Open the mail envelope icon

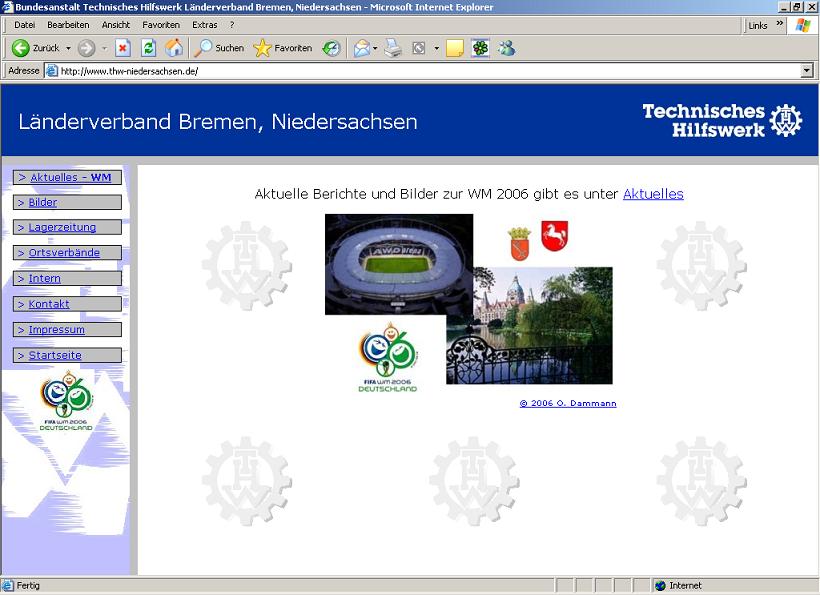tap(362, 48)
